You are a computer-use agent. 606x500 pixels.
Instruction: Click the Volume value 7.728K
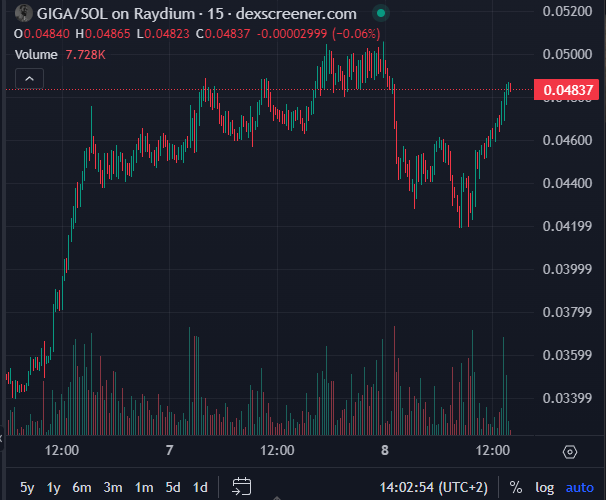tap(85, 54)
